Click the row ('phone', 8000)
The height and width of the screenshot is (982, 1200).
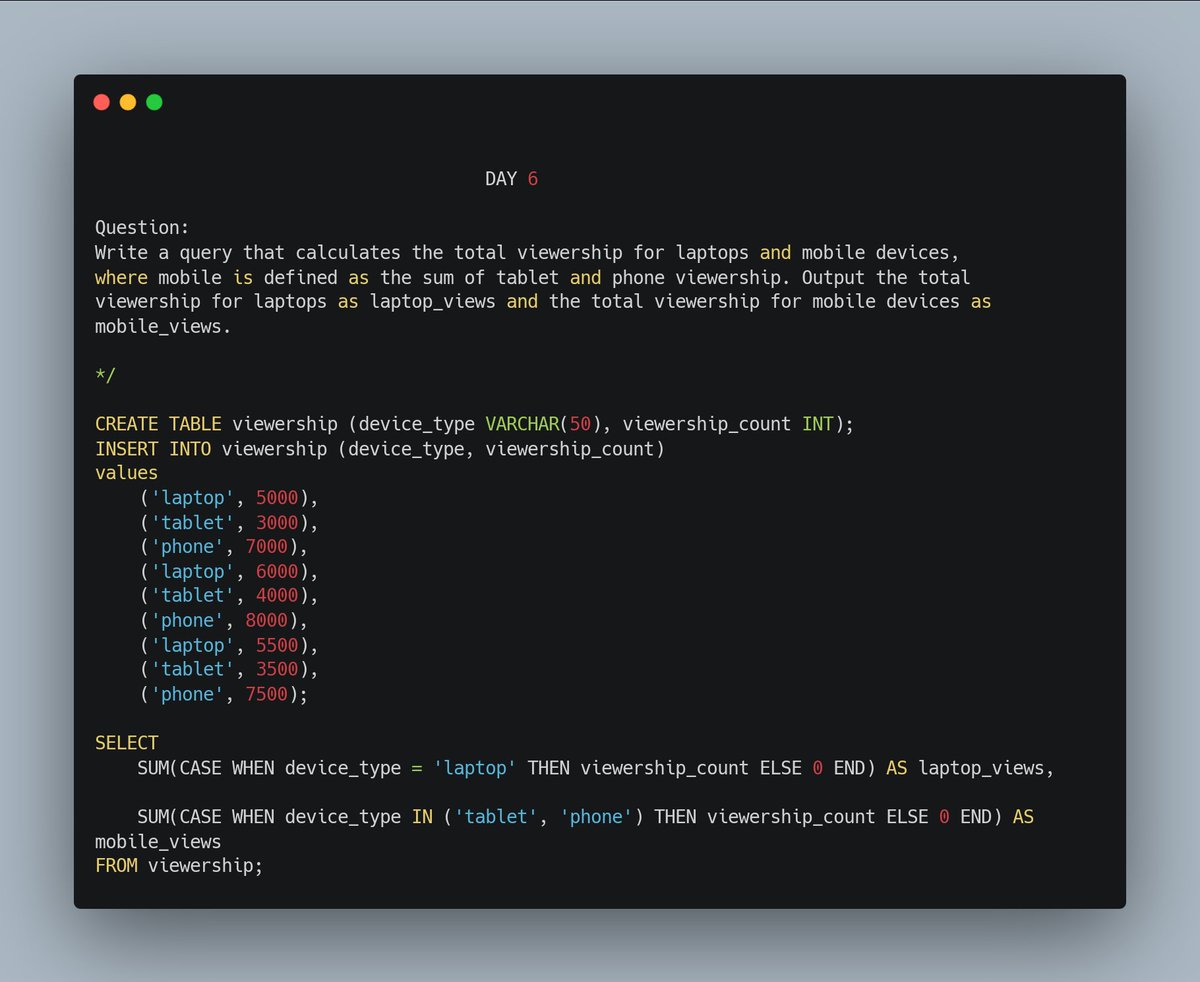(x=223, y=621)
